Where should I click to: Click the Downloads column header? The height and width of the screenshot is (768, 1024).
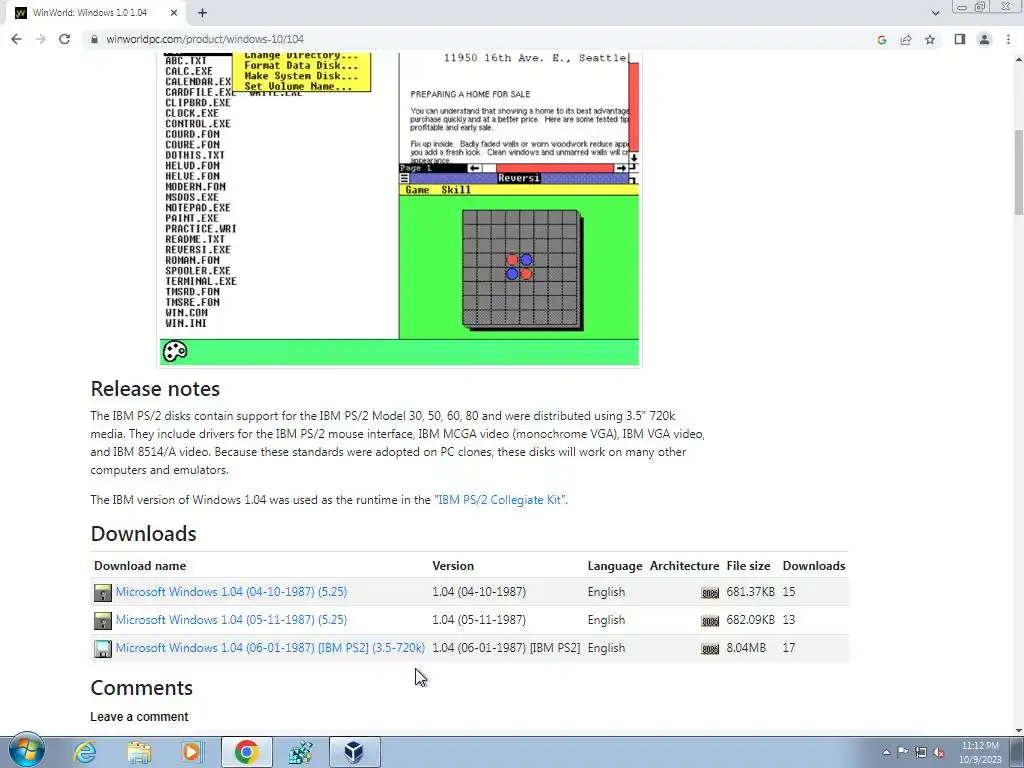[814, 566]
